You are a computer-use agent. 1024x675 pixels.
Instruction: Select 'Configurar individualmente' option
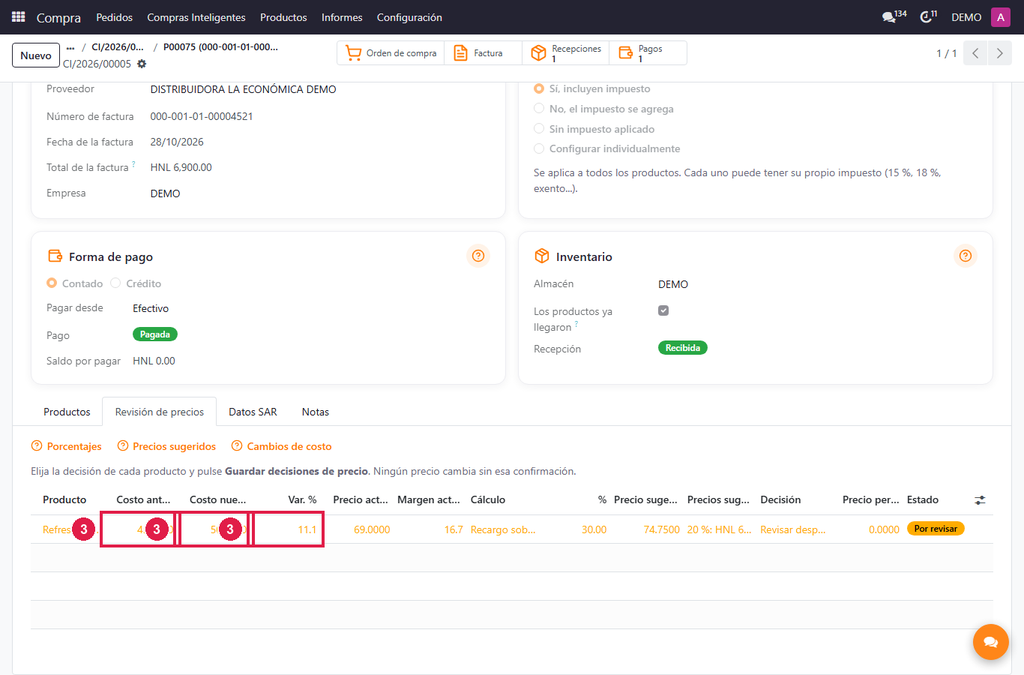[539, 148]
